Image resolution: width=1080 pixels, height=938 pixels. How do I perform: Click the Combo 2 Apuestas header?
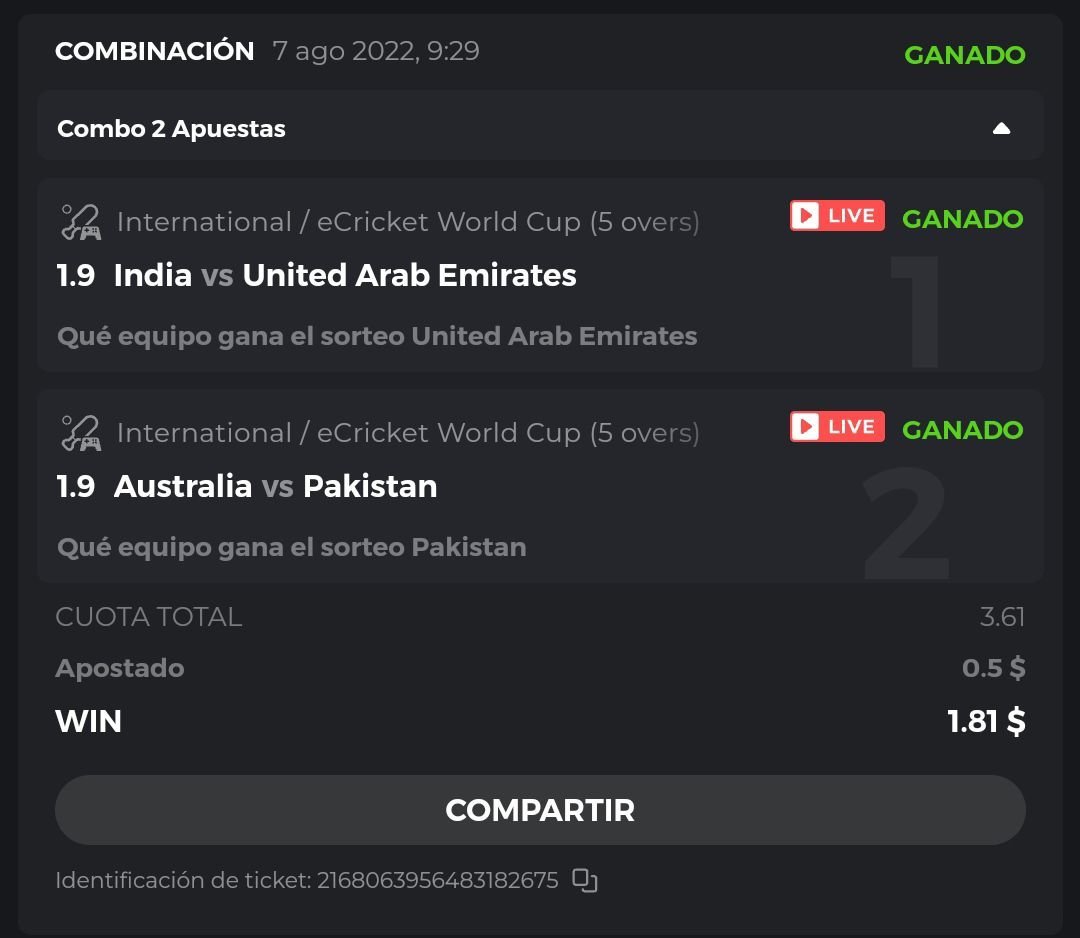[172, 129]
